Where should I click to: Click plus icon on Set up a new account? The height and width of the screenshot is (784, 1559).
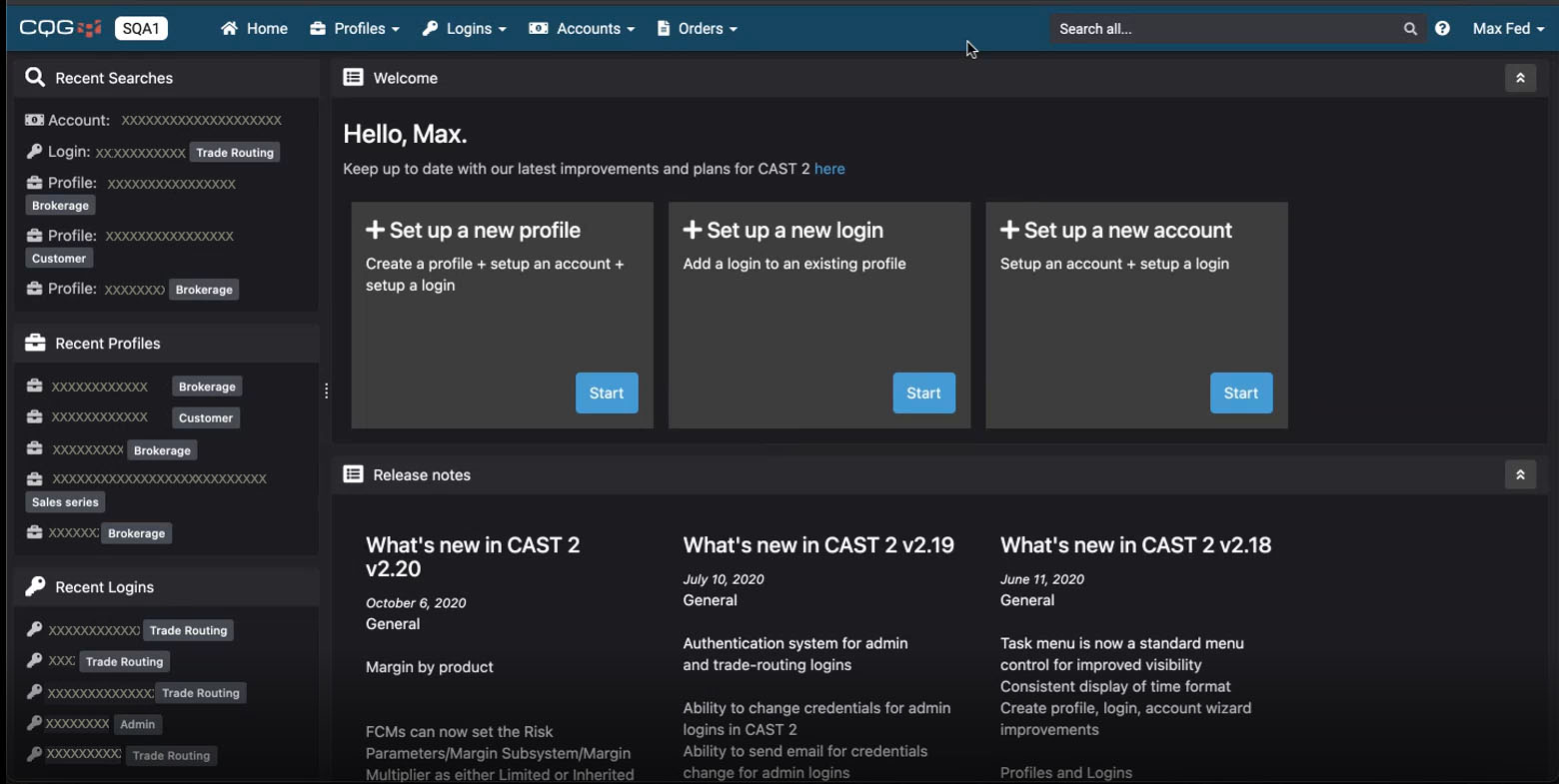(x=1009, y=231)
